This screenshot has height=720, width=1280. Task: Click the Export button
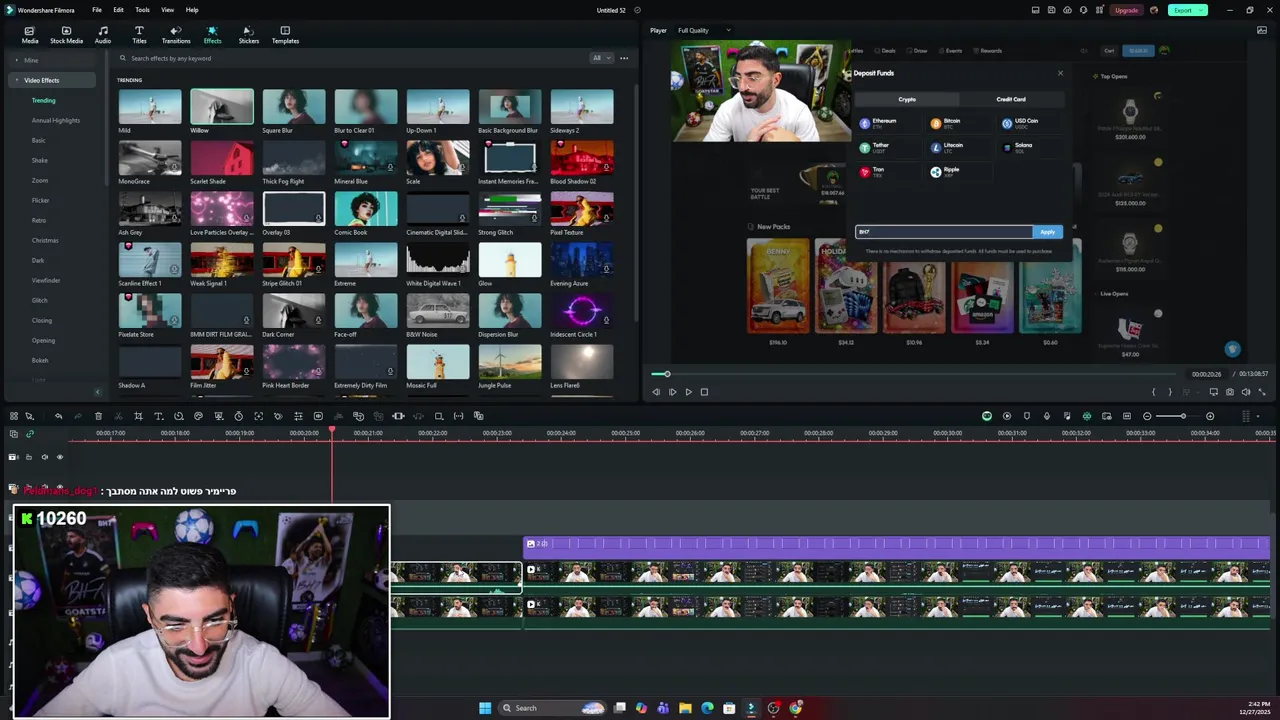point(1188,10)
